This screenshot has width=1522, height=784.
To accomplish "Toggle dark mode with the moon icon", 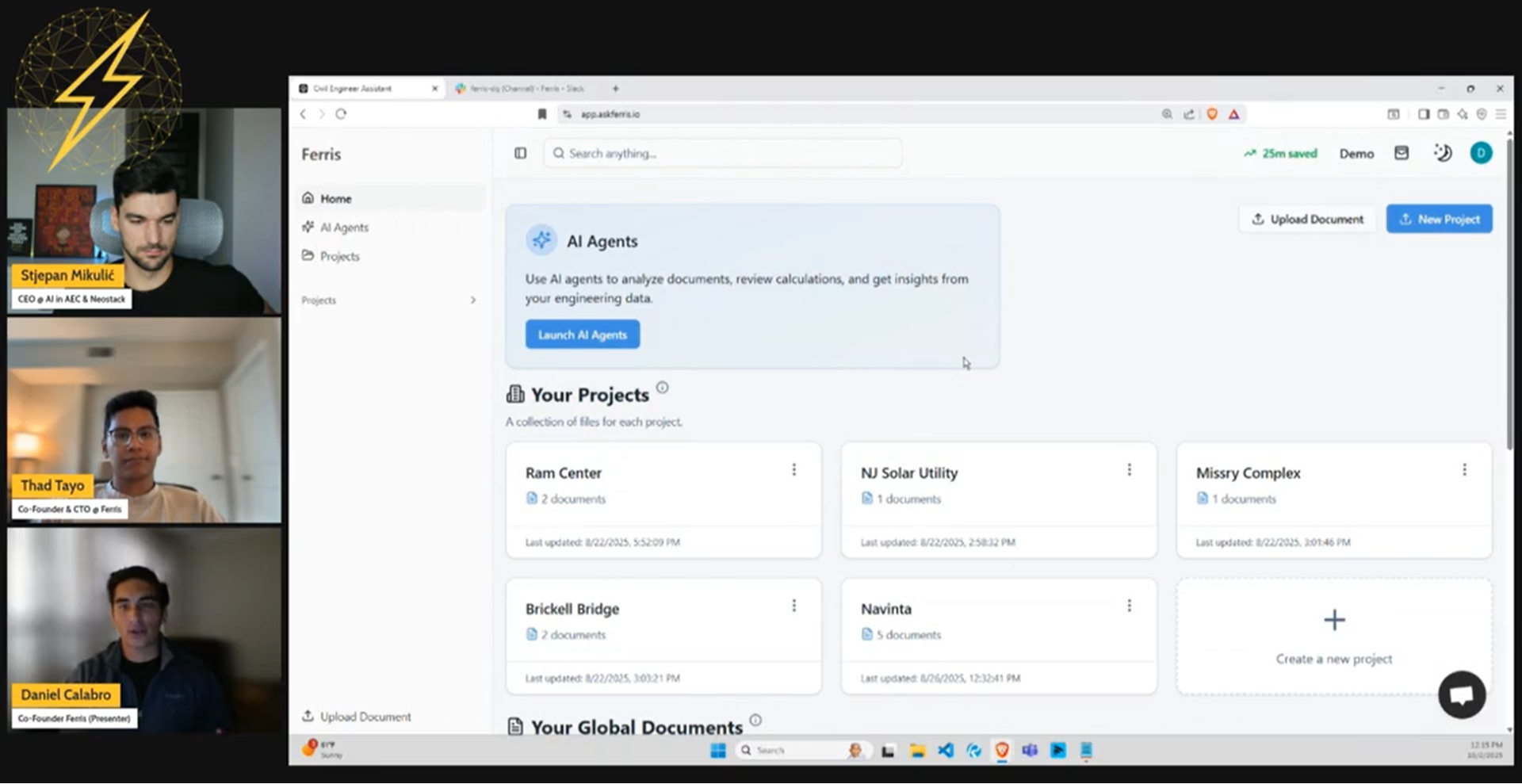I will tap(1443, 153).
